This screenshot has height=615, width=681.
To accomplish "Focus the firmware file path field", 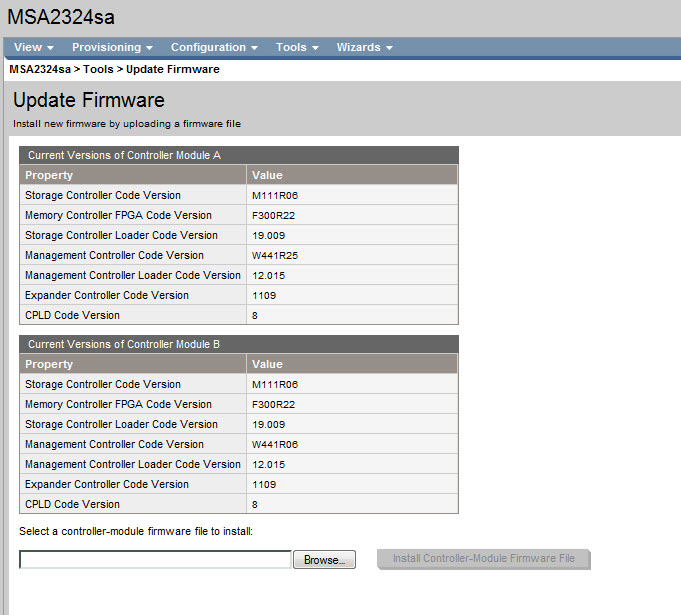I will (155, 559).
